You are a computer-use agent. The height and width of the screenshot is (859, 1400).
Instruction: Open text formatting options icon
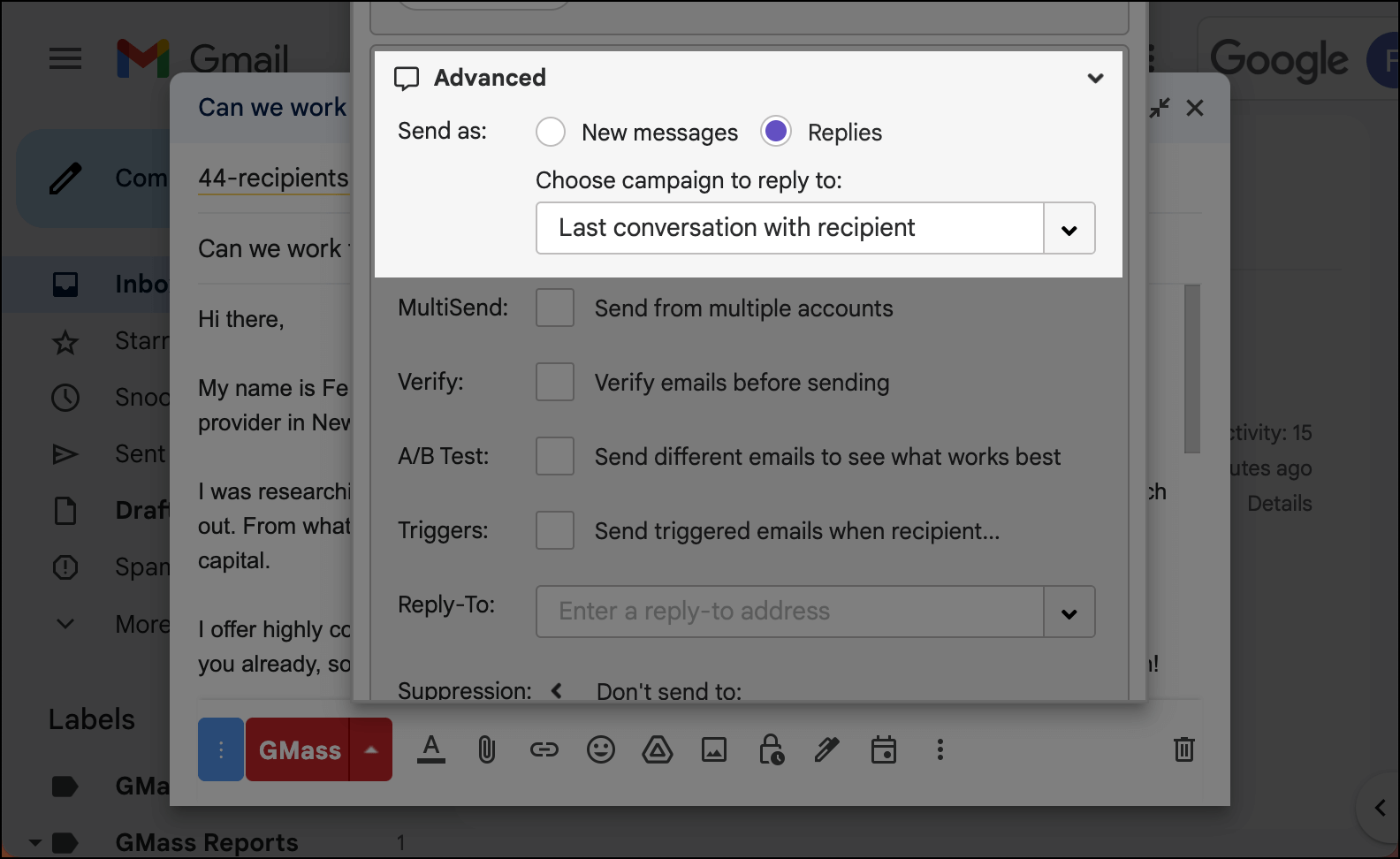pos(431,749)
